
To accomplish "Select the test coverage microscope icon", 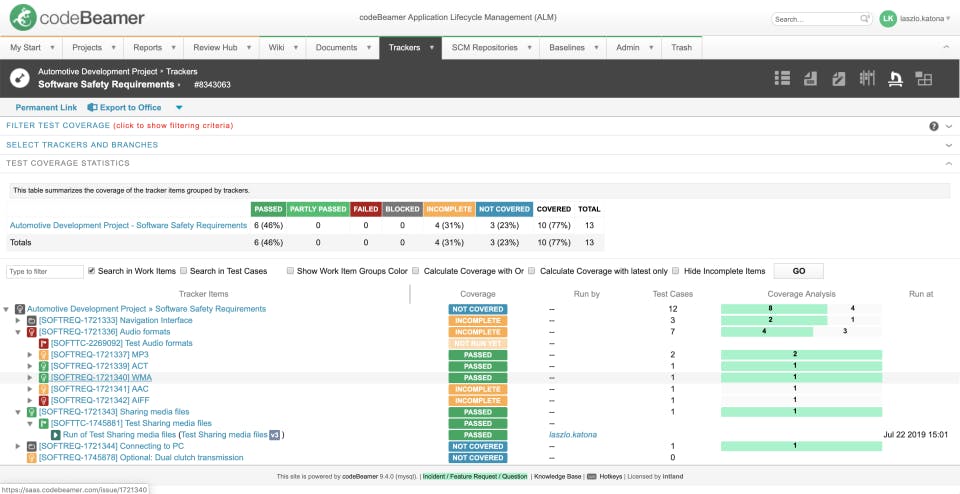I will [x=896, y=78].
